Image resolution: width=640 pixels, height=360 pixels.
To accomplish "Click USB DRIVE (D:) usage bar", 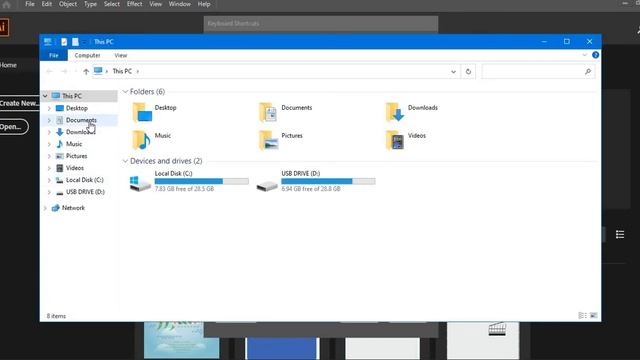I will point(328,181).
